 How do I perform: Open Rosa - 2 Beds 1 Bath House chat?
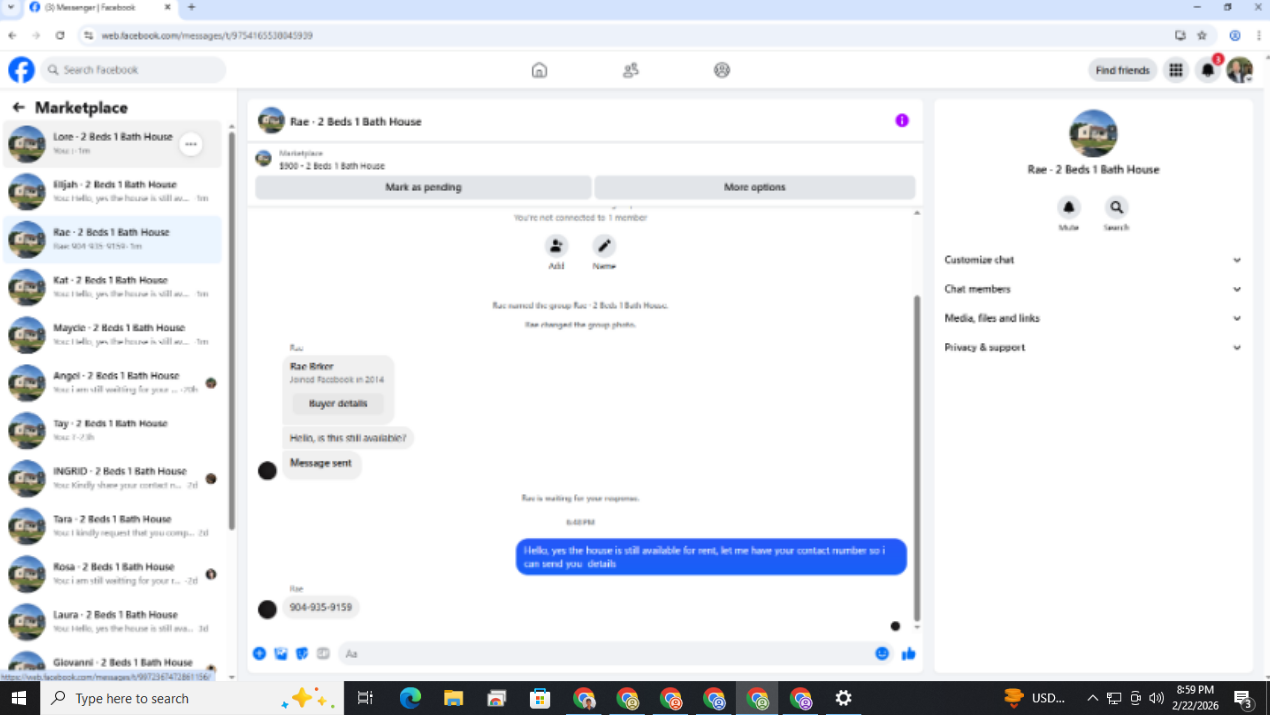(112, 574)
